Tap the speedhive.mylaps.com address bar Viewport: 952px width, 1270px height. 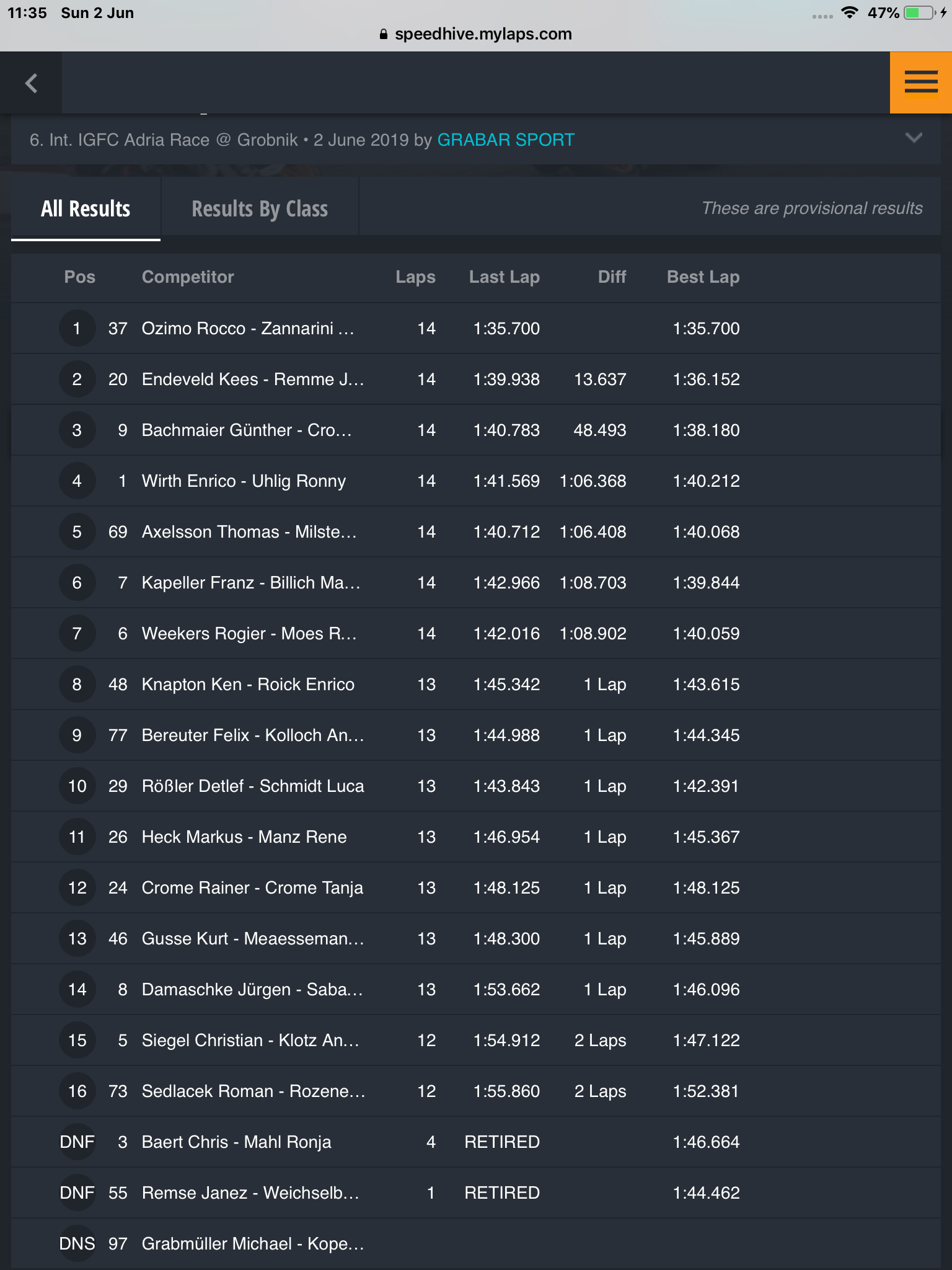pos(476,33)
